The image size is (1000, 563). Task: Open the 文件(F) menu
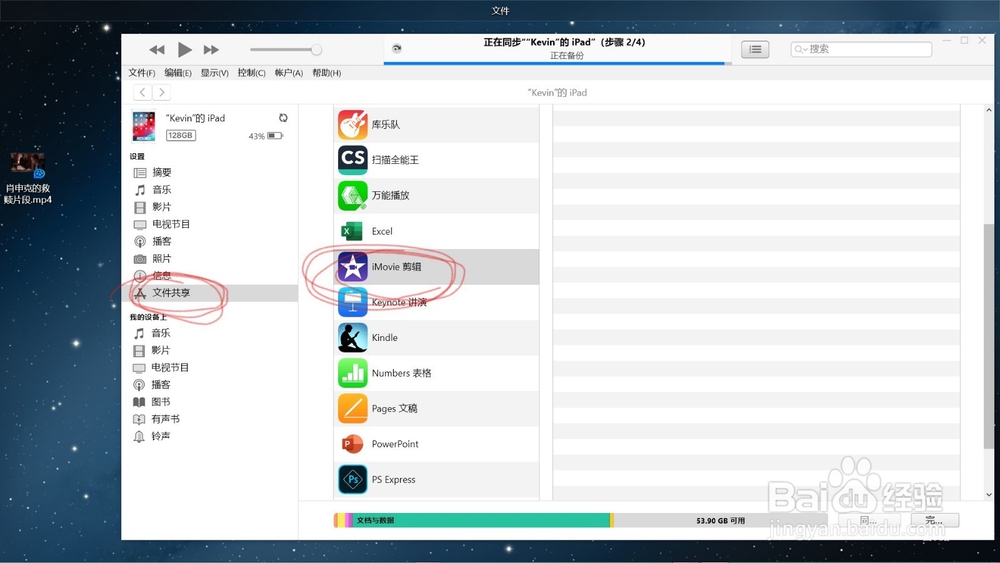coord(142,73)
